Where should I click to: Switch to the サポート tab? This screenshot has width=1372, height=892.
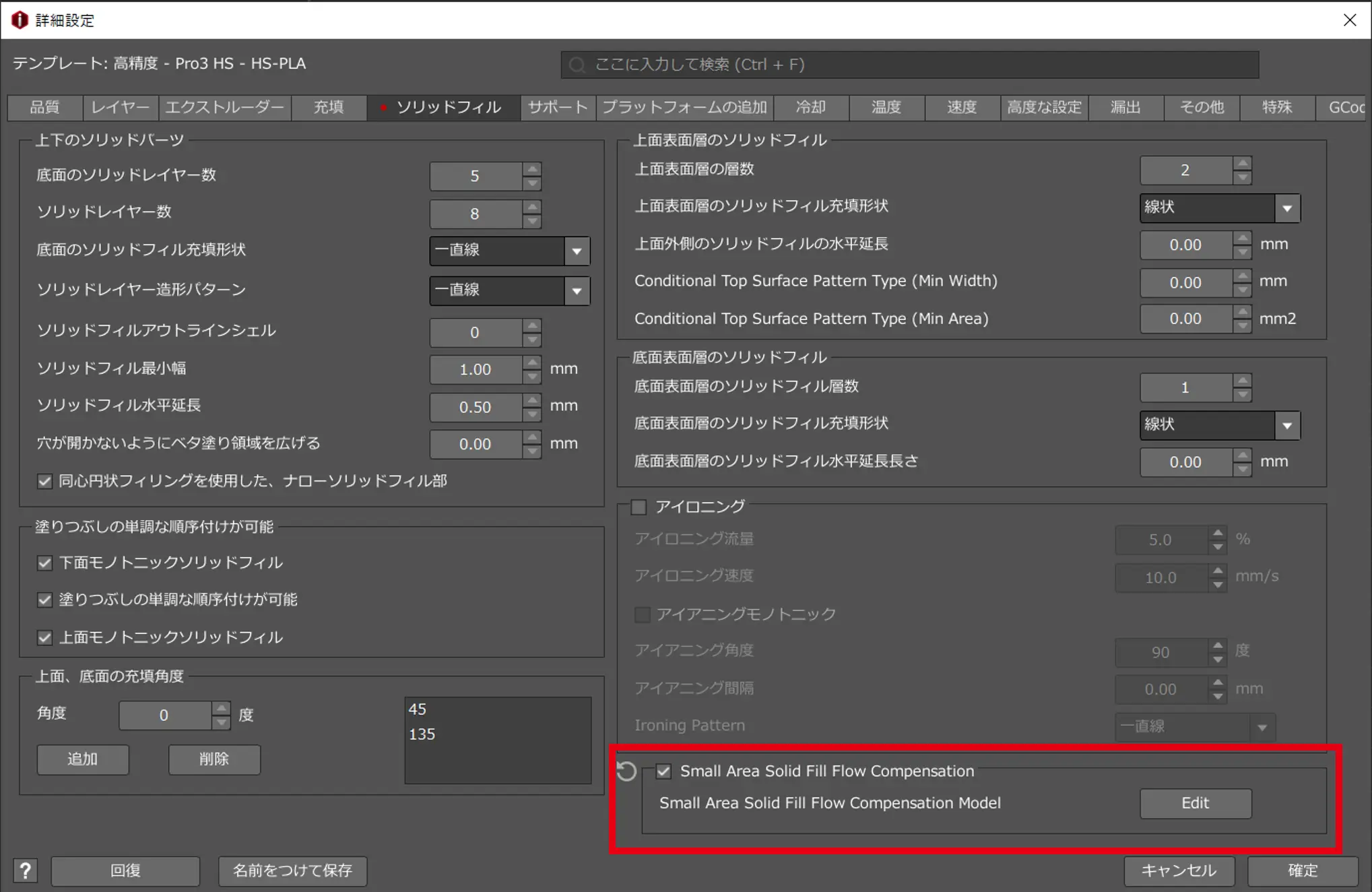pos(558,107)
